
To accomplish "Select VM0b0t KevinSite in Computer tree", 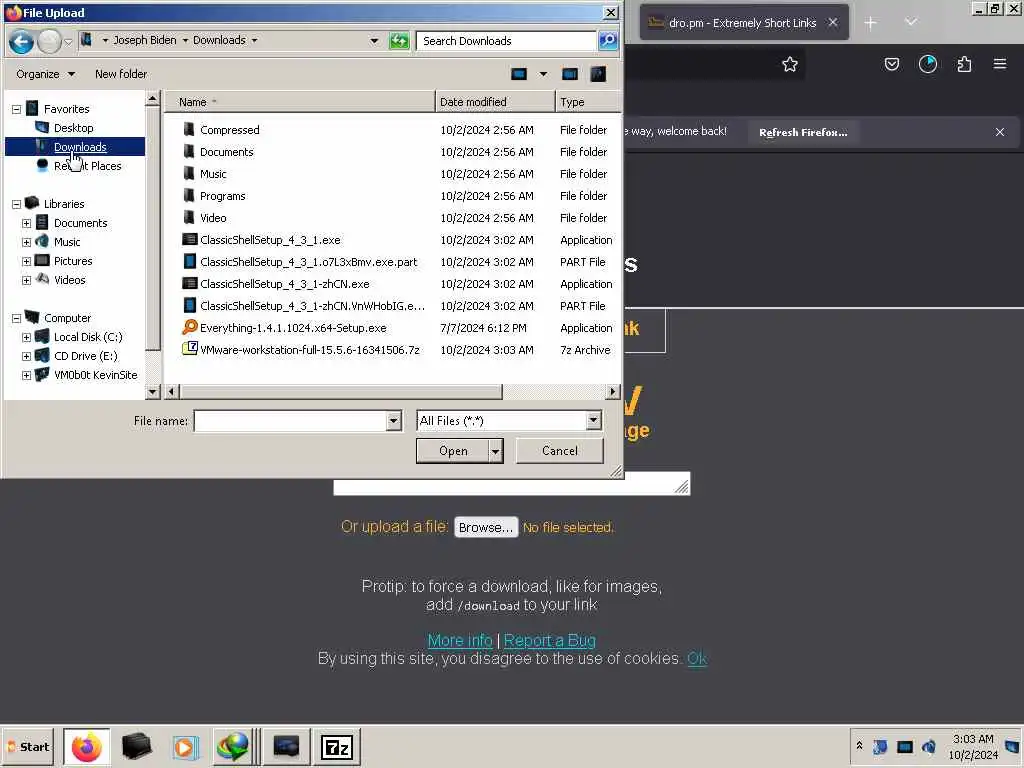I will click(95, 375).
